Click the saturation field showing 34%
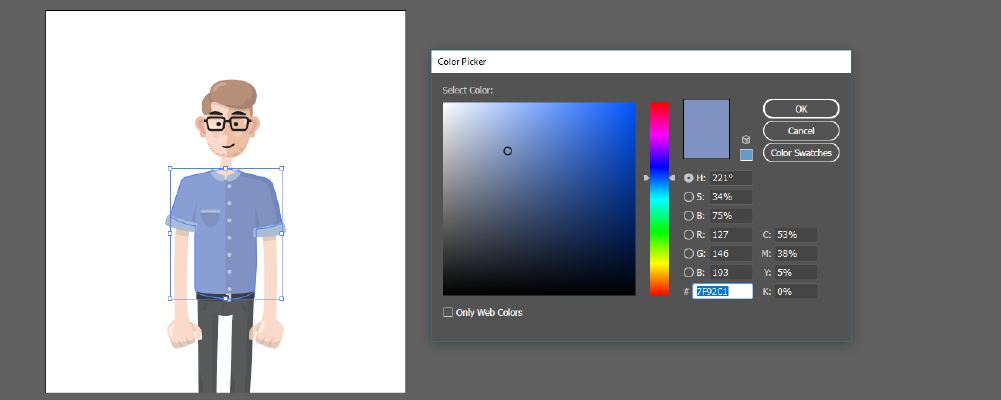Viewport: 1001px width, 400px height. tap(730, 196)
